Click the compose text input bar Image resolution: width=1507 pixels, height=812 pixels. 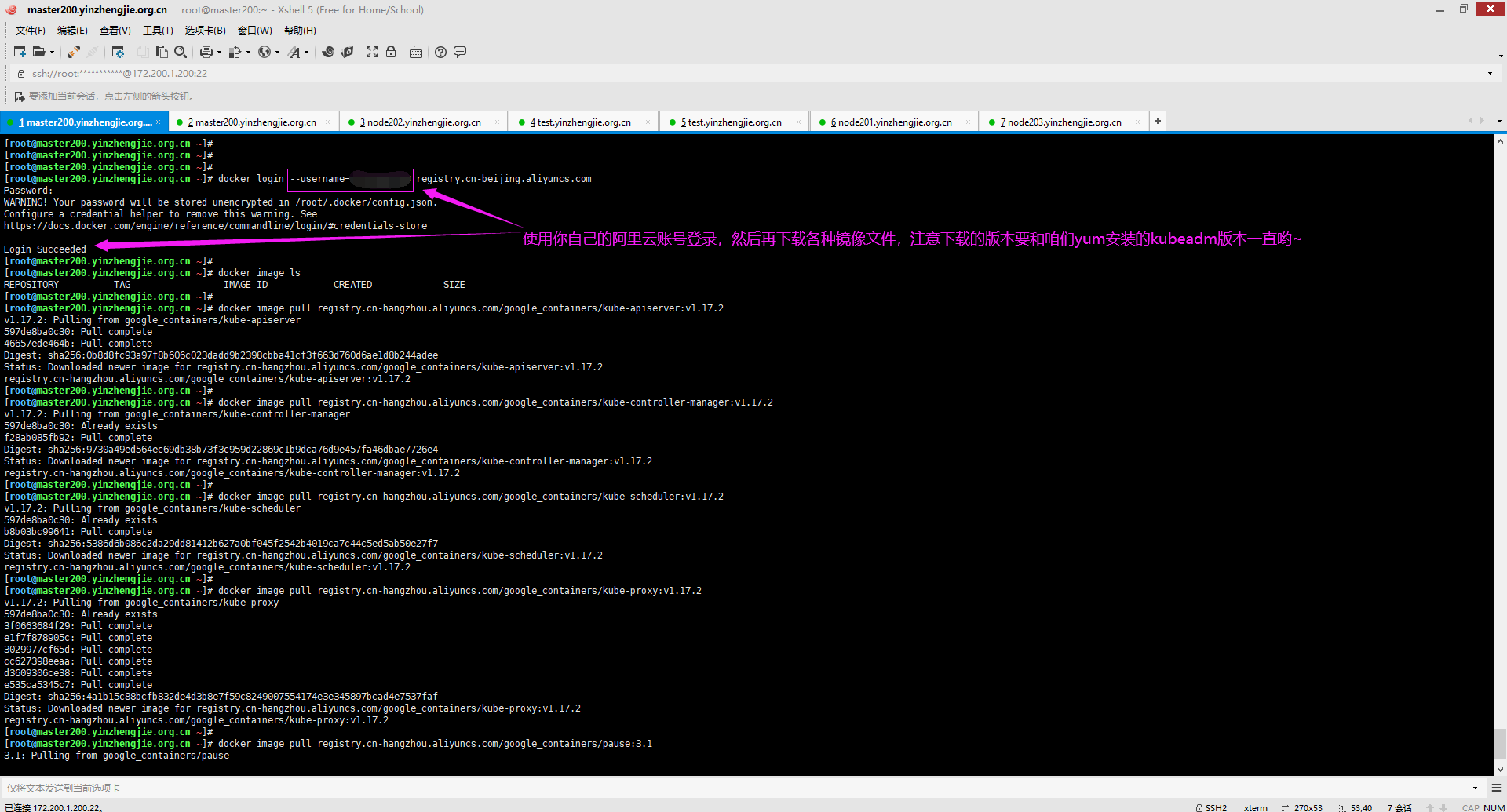coord(734,788)
